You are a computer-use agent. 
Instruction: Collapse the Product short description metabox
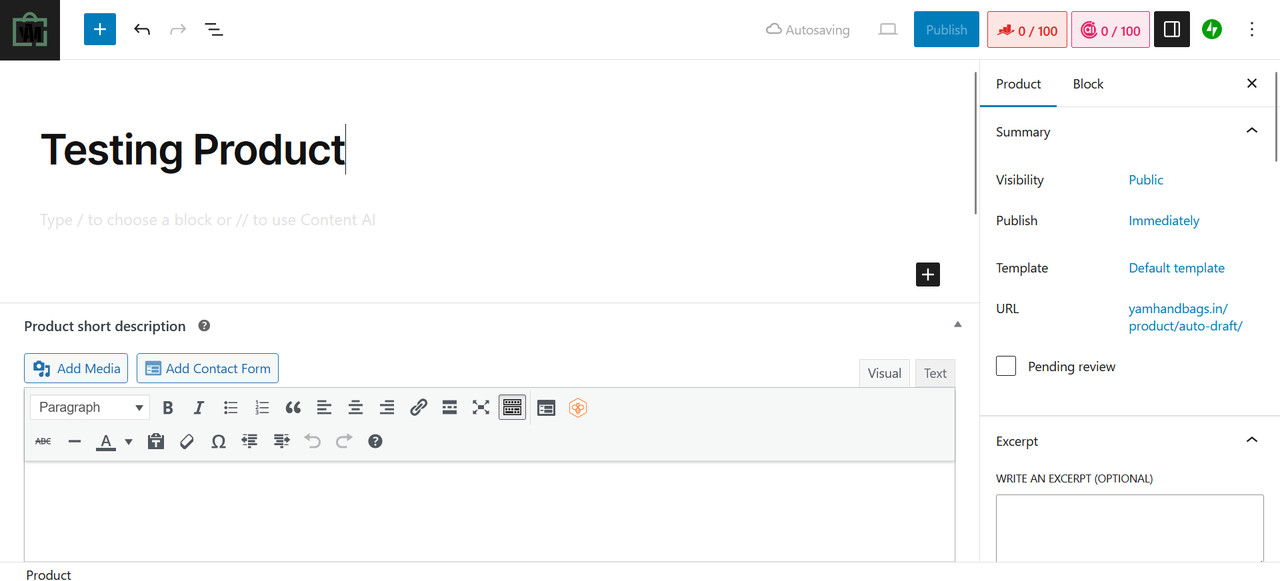(x=957, y=325)
